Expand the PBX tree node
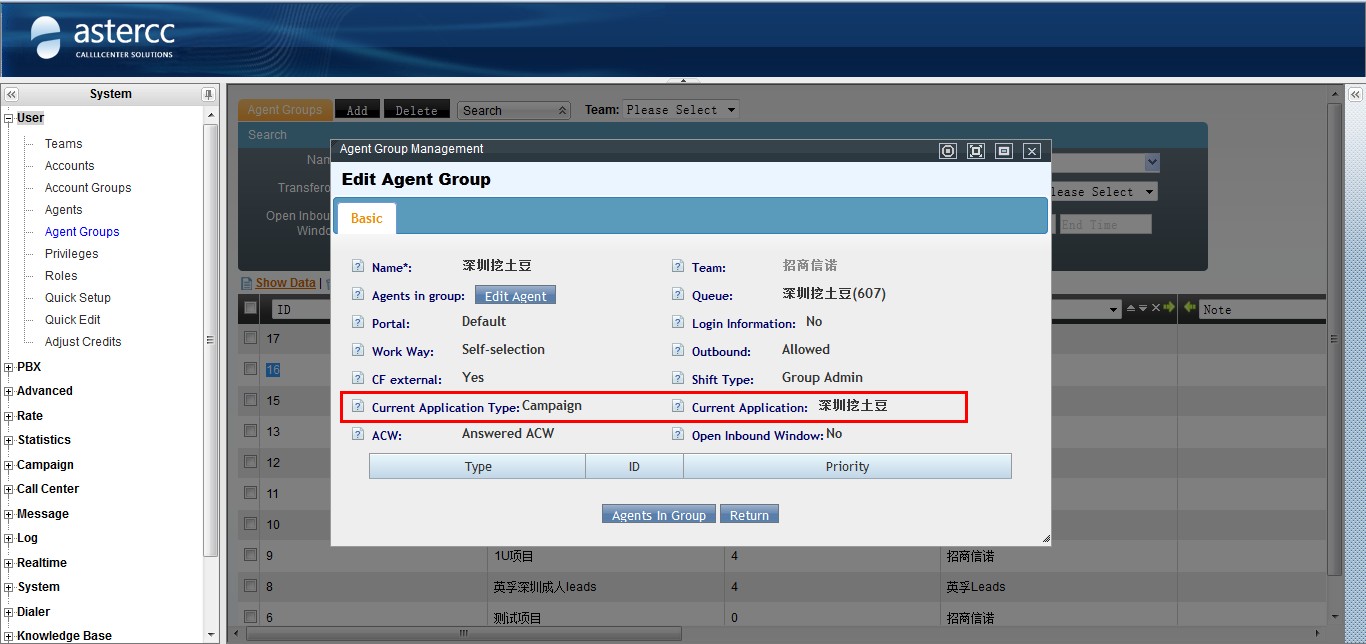Viewport: 1366px width, 644px height. point(9,367)
